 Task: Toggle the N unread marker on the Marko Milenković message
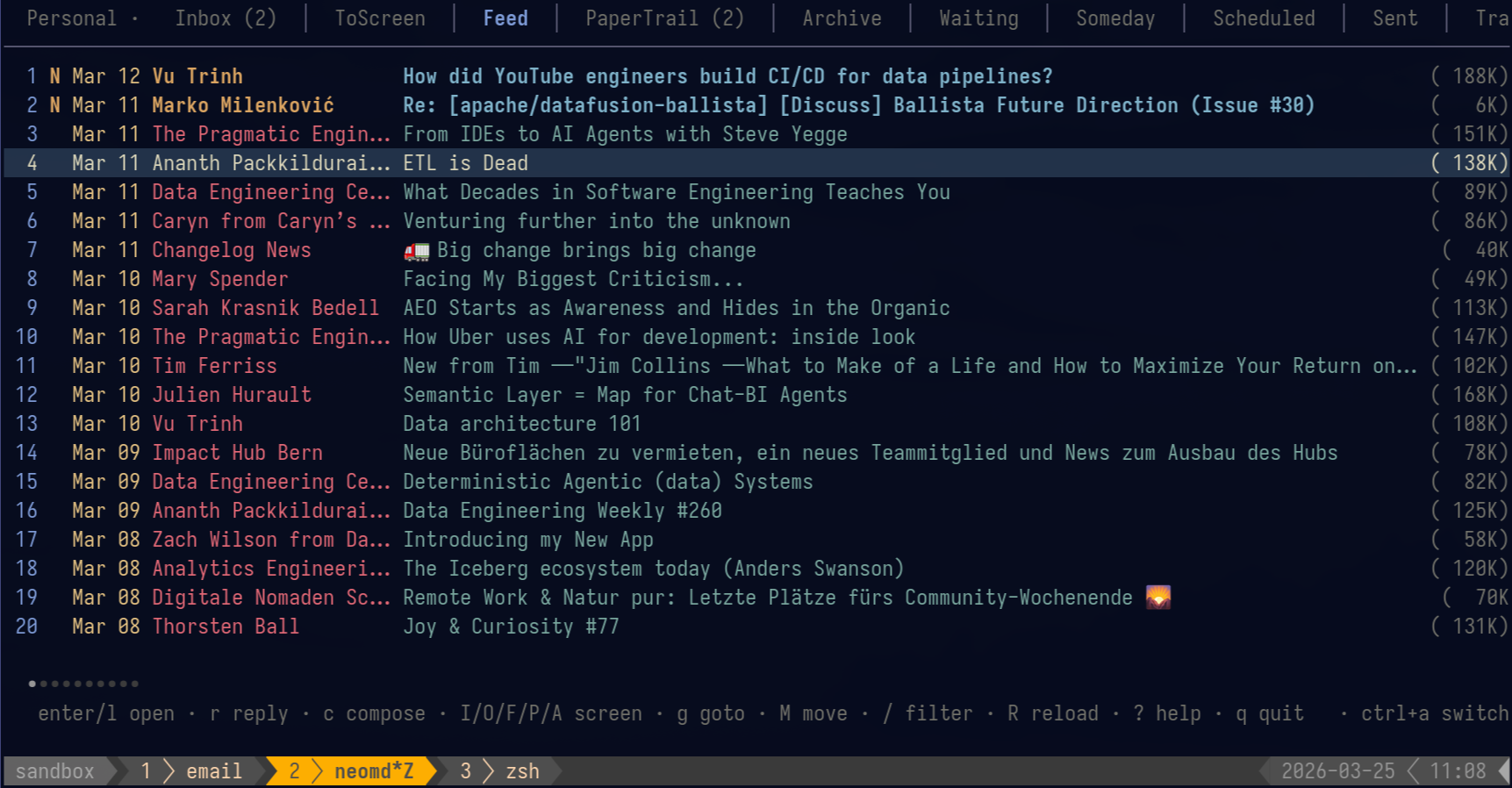(54, 105)
